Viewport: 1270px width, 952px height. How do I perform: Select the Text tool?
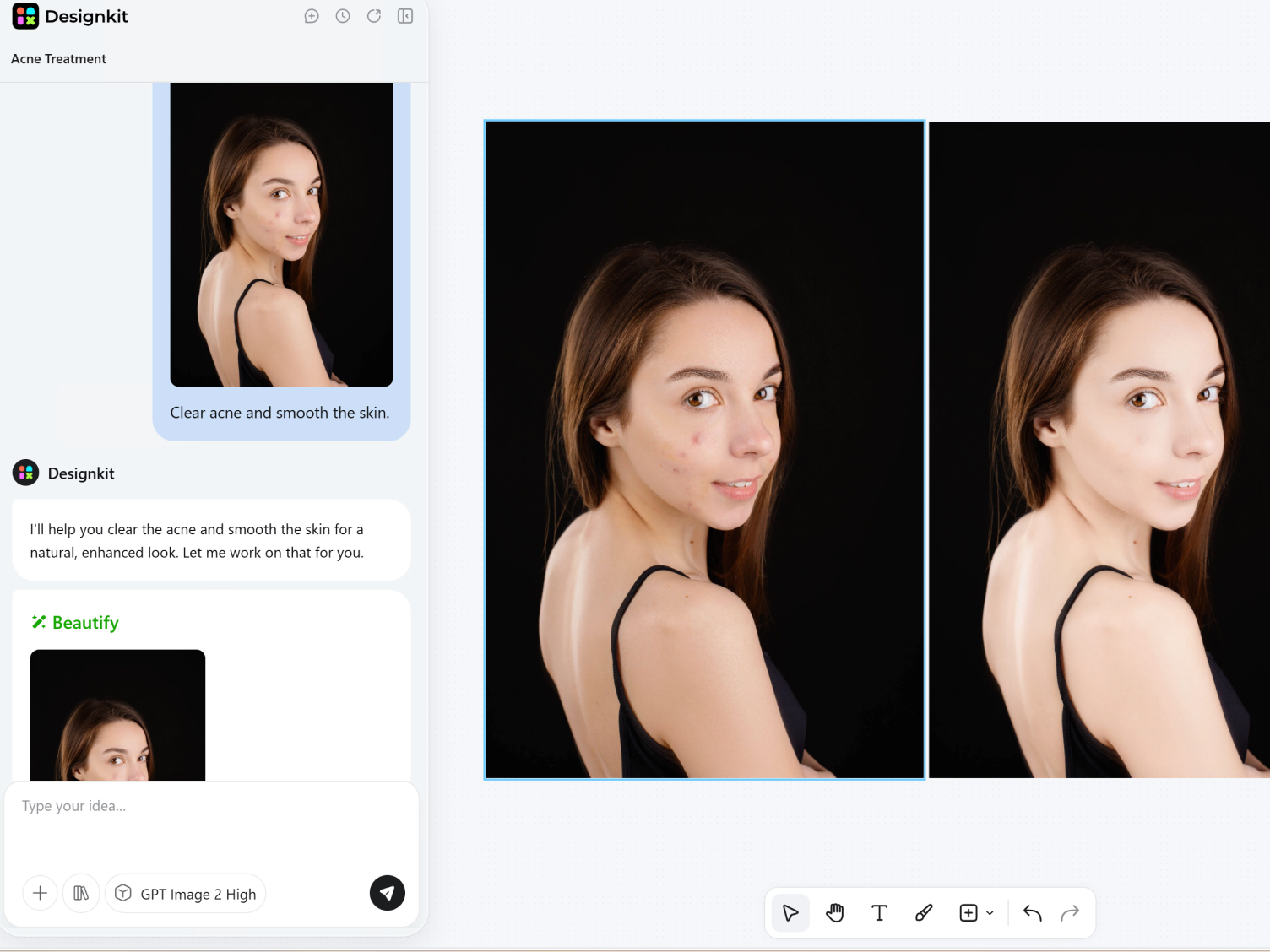point(879,913)
